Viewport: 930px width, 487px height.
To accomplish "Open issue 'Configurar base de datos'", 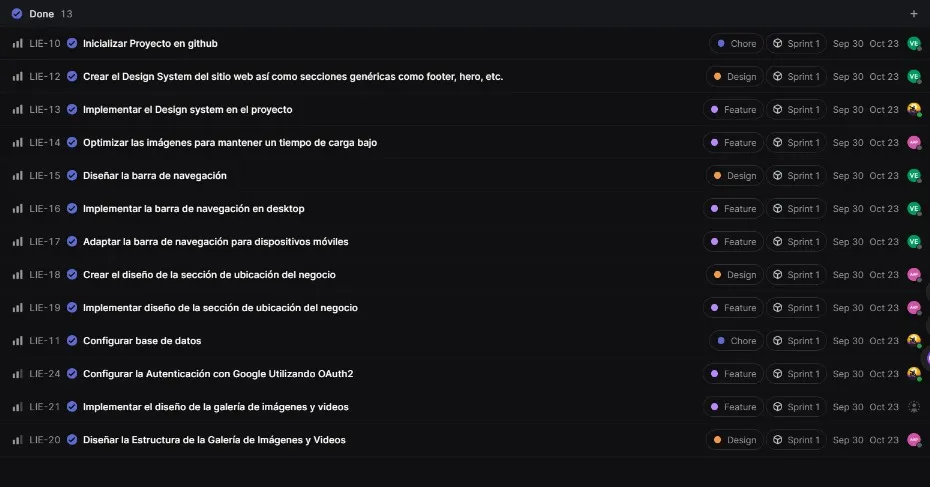I will coord(142,341).
